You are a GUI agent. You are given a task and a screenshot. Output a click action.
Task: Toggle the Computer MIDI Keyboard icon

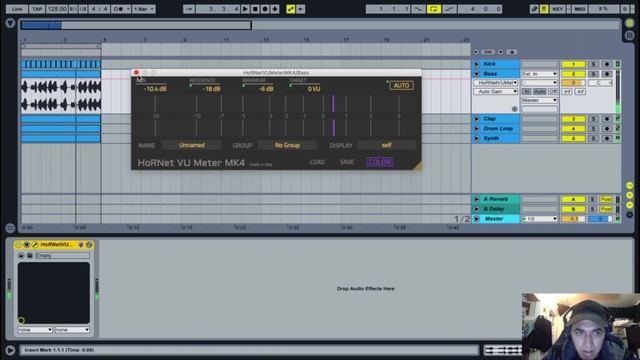pyautogui.click(x=544, y=9)
